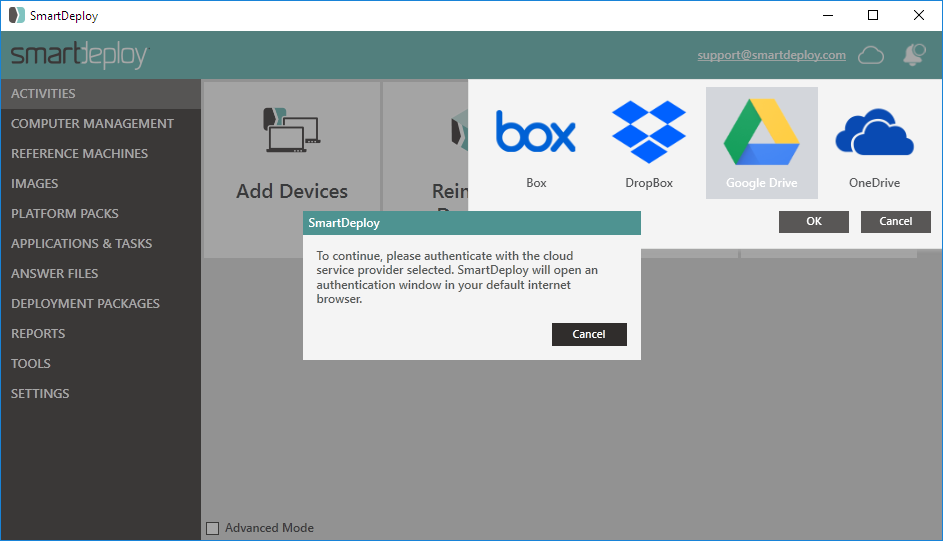Open Platform Packs section
Screen dimensions: 943x541
click(x=100, y=214)
